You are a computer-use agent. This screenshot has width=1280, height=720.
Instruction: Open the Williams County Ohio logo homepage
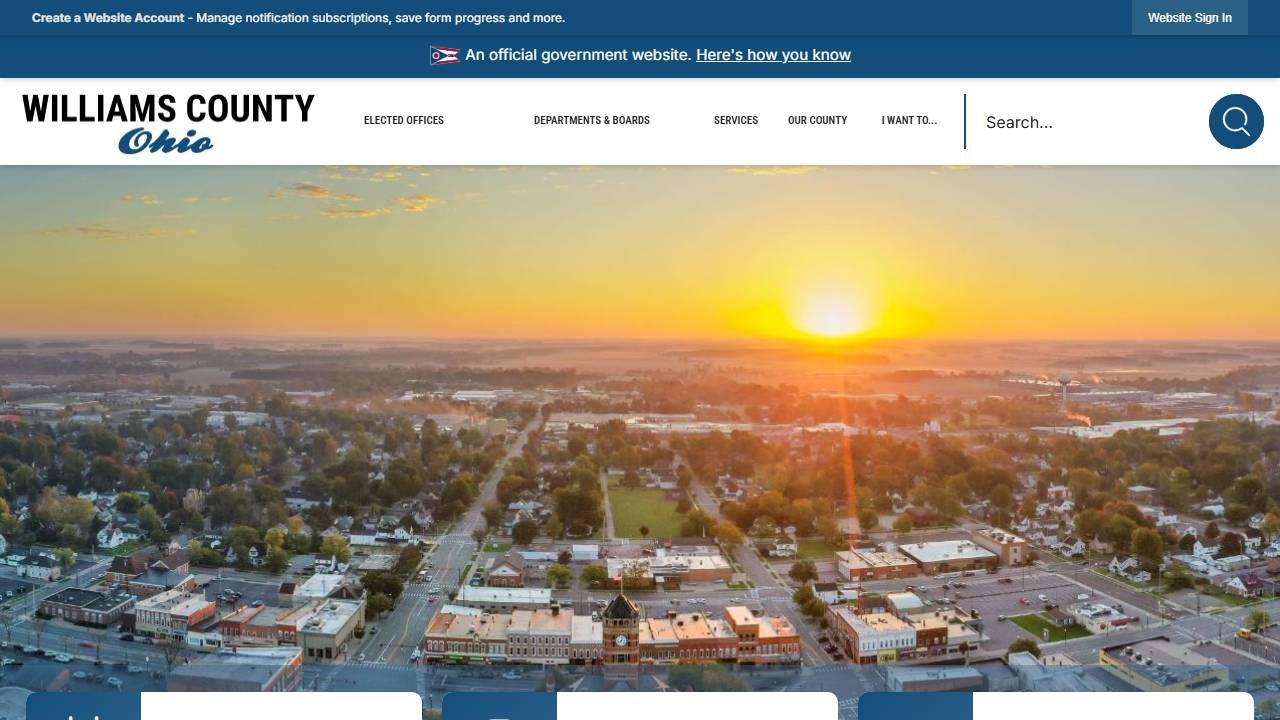(168, 123)
